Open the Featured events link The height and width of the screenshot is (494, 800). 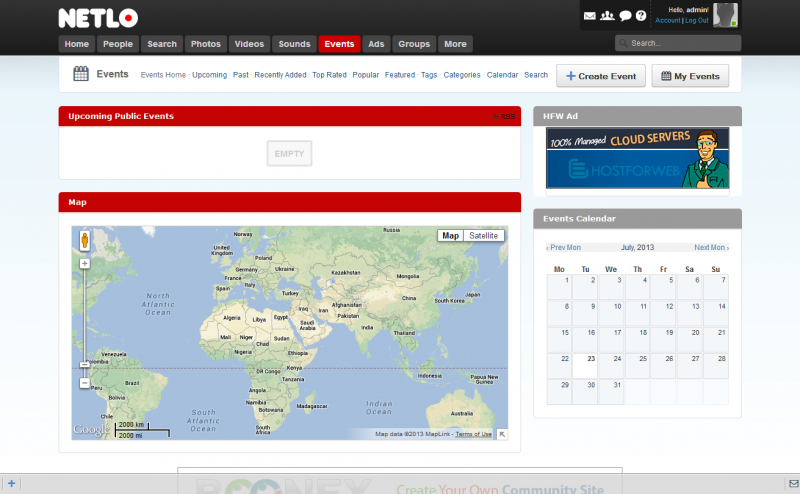tap(399, 75)
